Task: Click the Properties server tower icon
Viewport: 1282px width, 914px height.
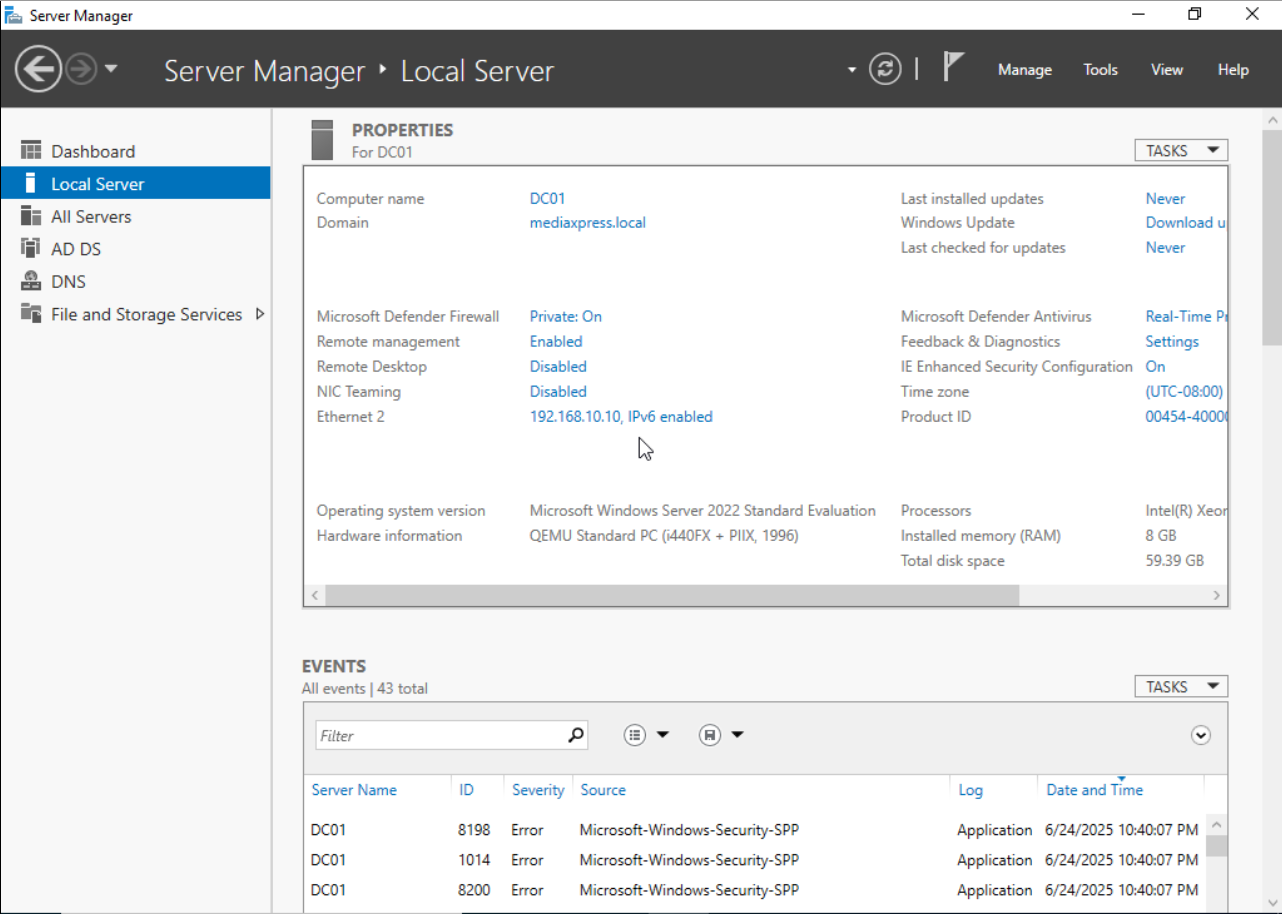Action: point(322,140)
